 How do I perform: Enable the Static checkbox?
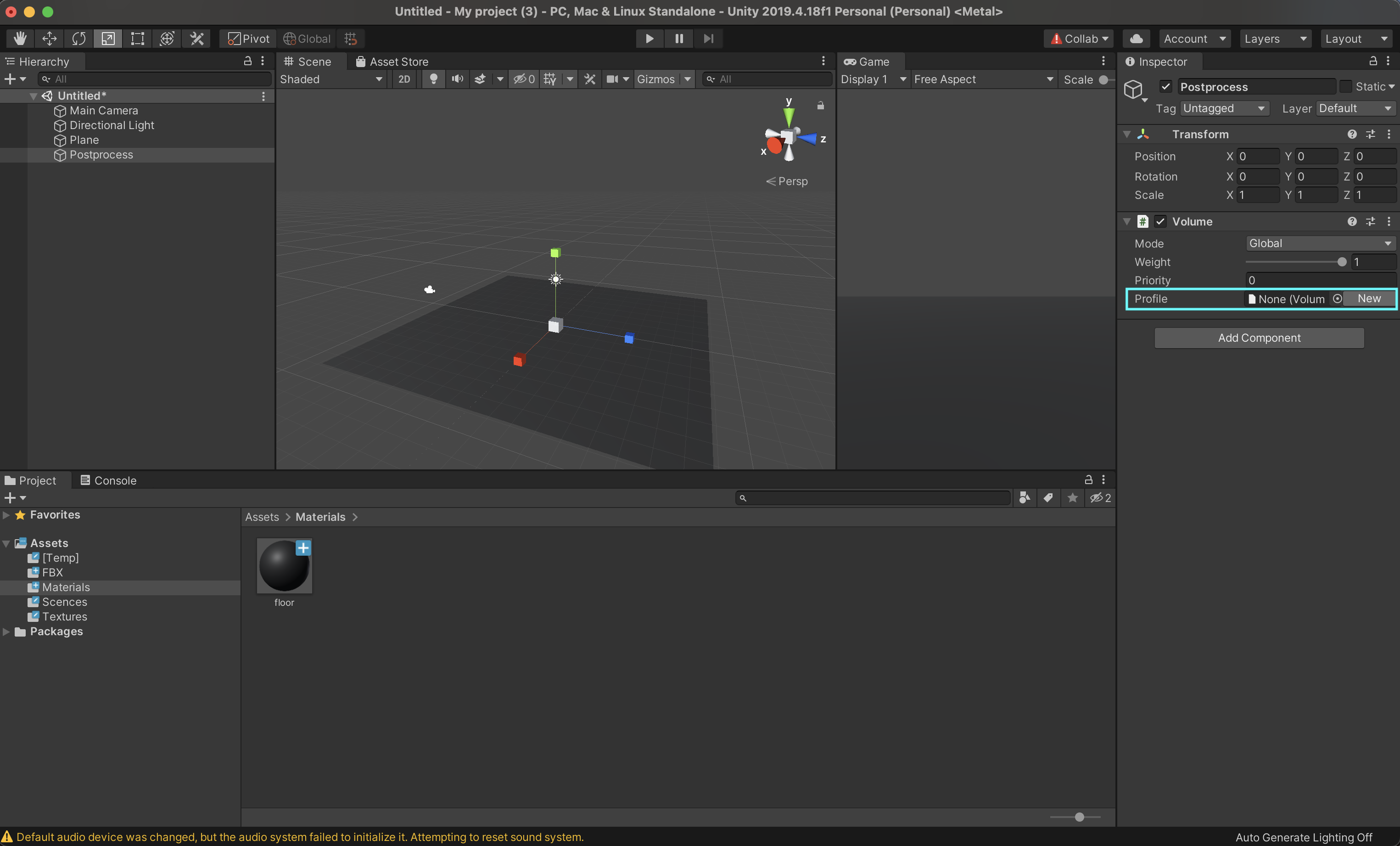pos(1345,86)
